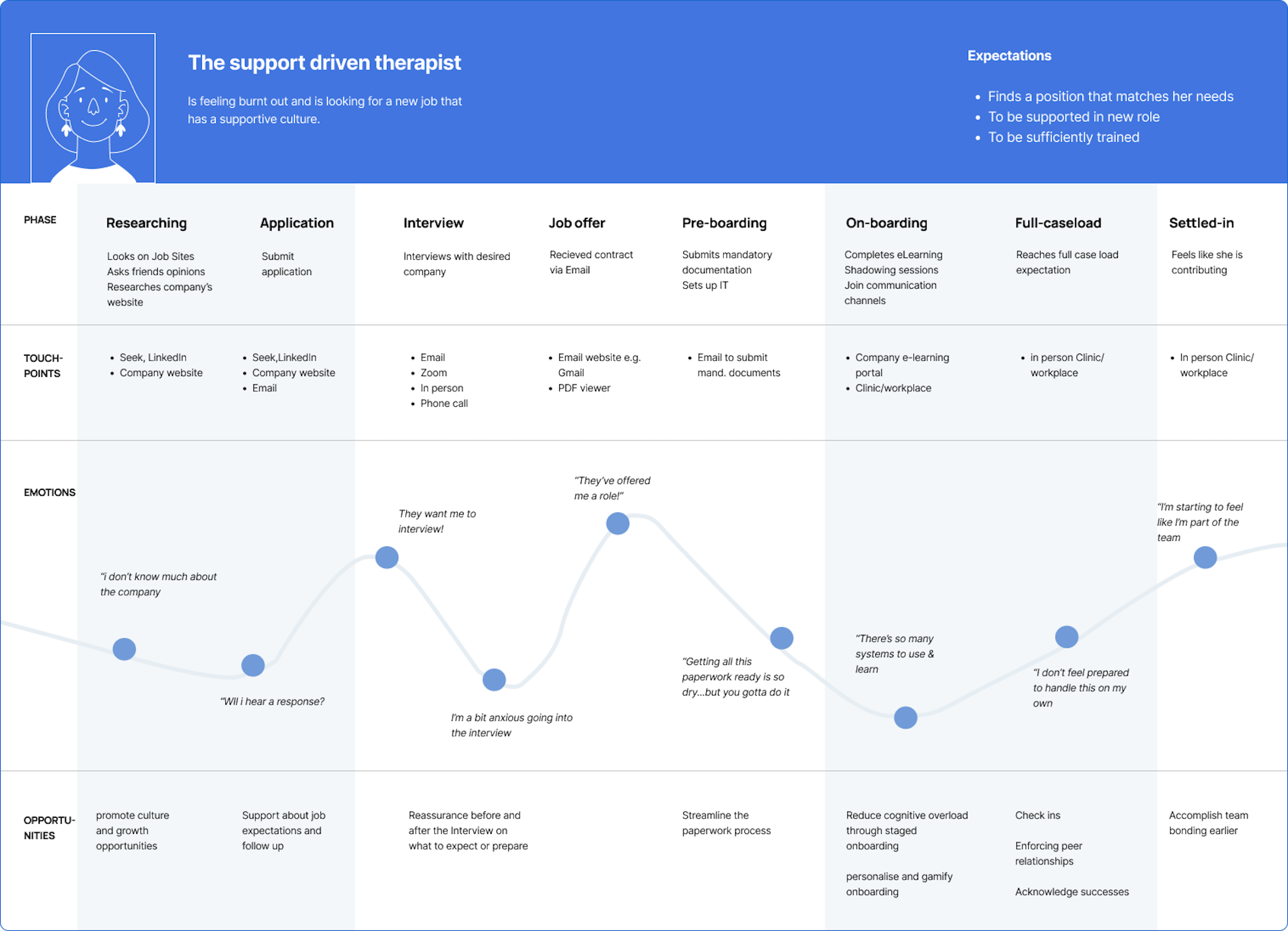Click the On-boarding phase heading

point(886,223)
